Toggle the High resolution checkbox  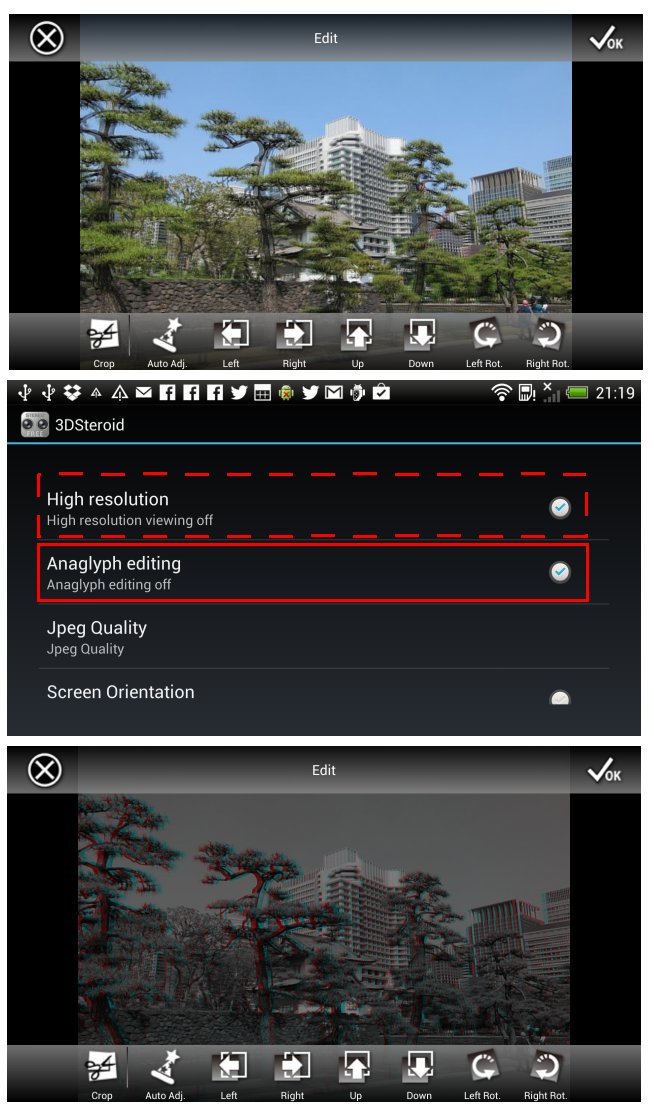tap(560, 508)
